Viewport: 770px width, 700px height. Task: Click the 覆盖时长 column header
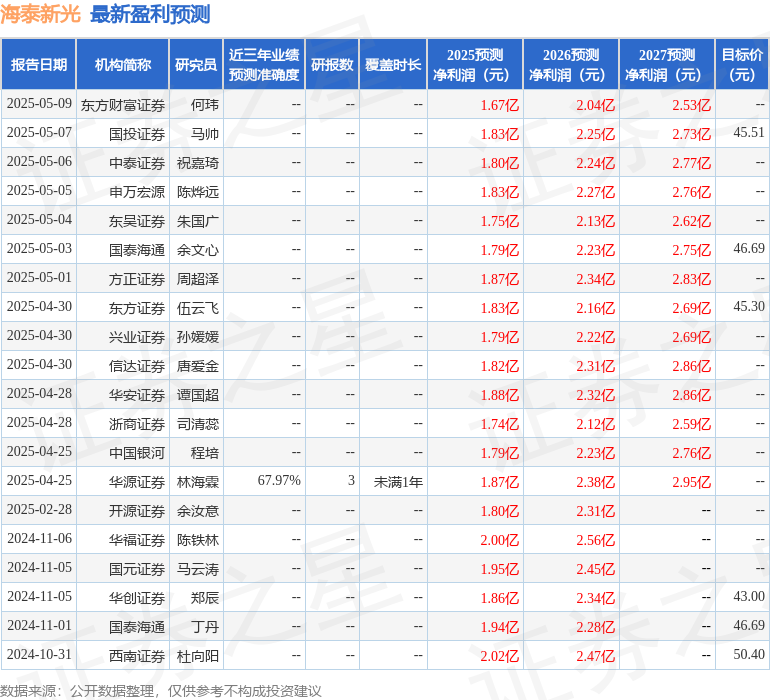tap(393, 64)
